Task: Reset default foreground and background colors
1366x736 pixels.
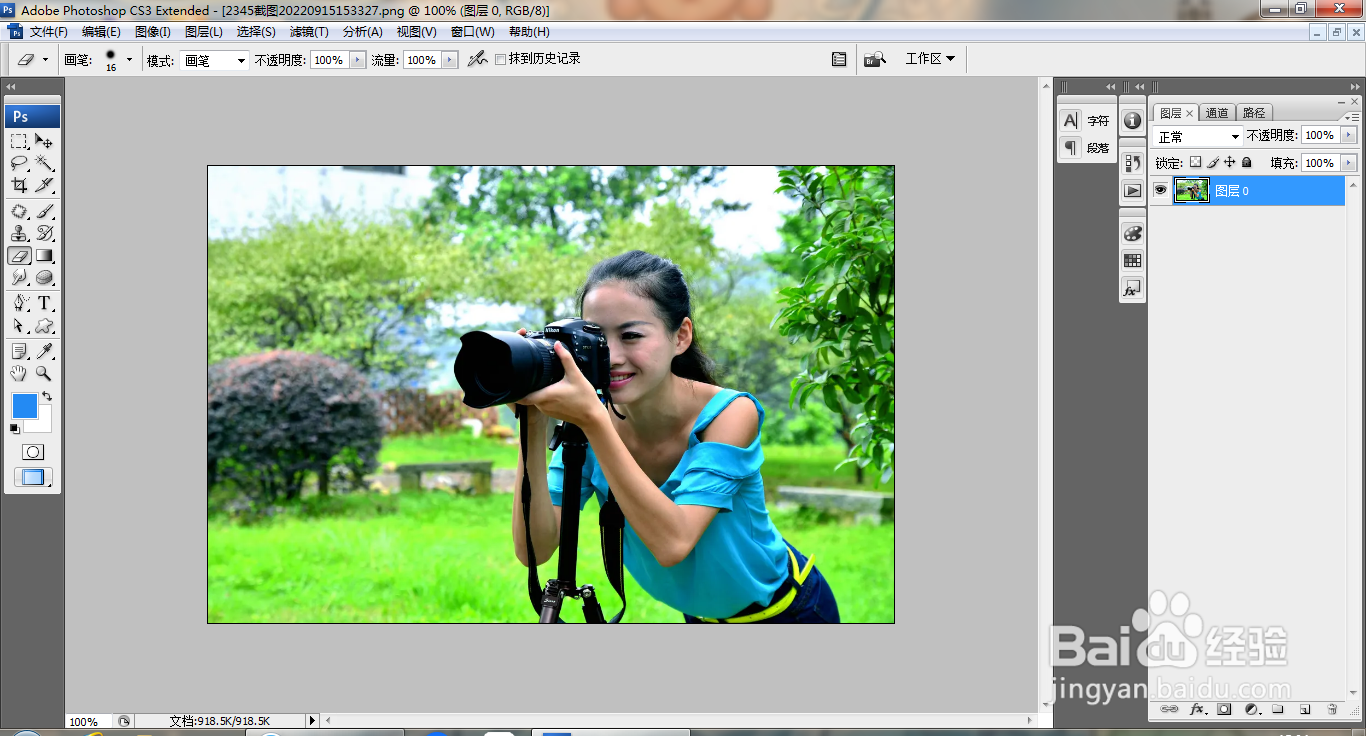Action: [15, 428]
